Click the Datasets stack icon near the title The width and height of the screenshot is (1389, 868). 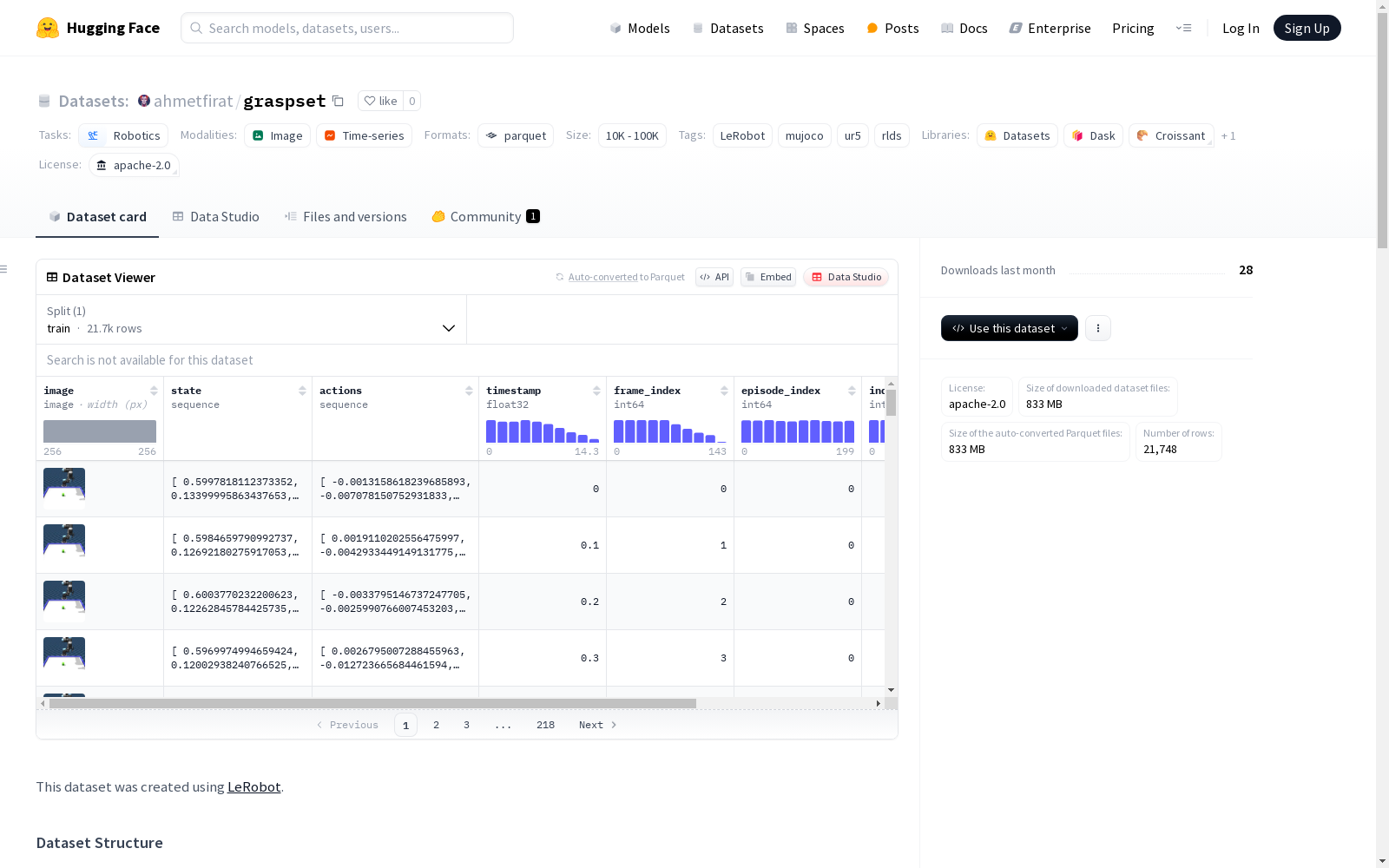[x=44, y=102]
